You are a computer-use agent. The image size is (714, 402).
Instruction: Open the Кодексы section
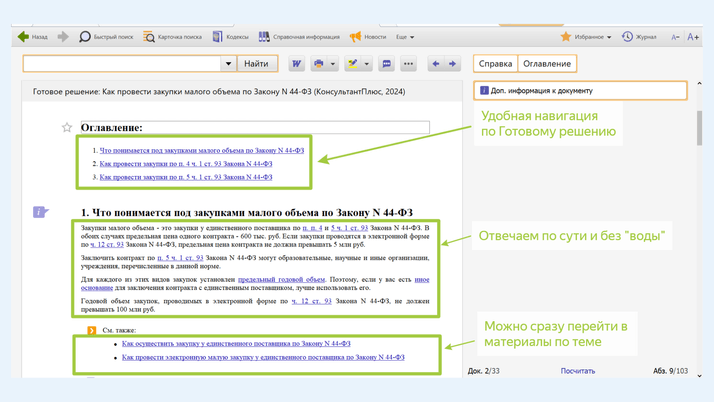point(230,37)
